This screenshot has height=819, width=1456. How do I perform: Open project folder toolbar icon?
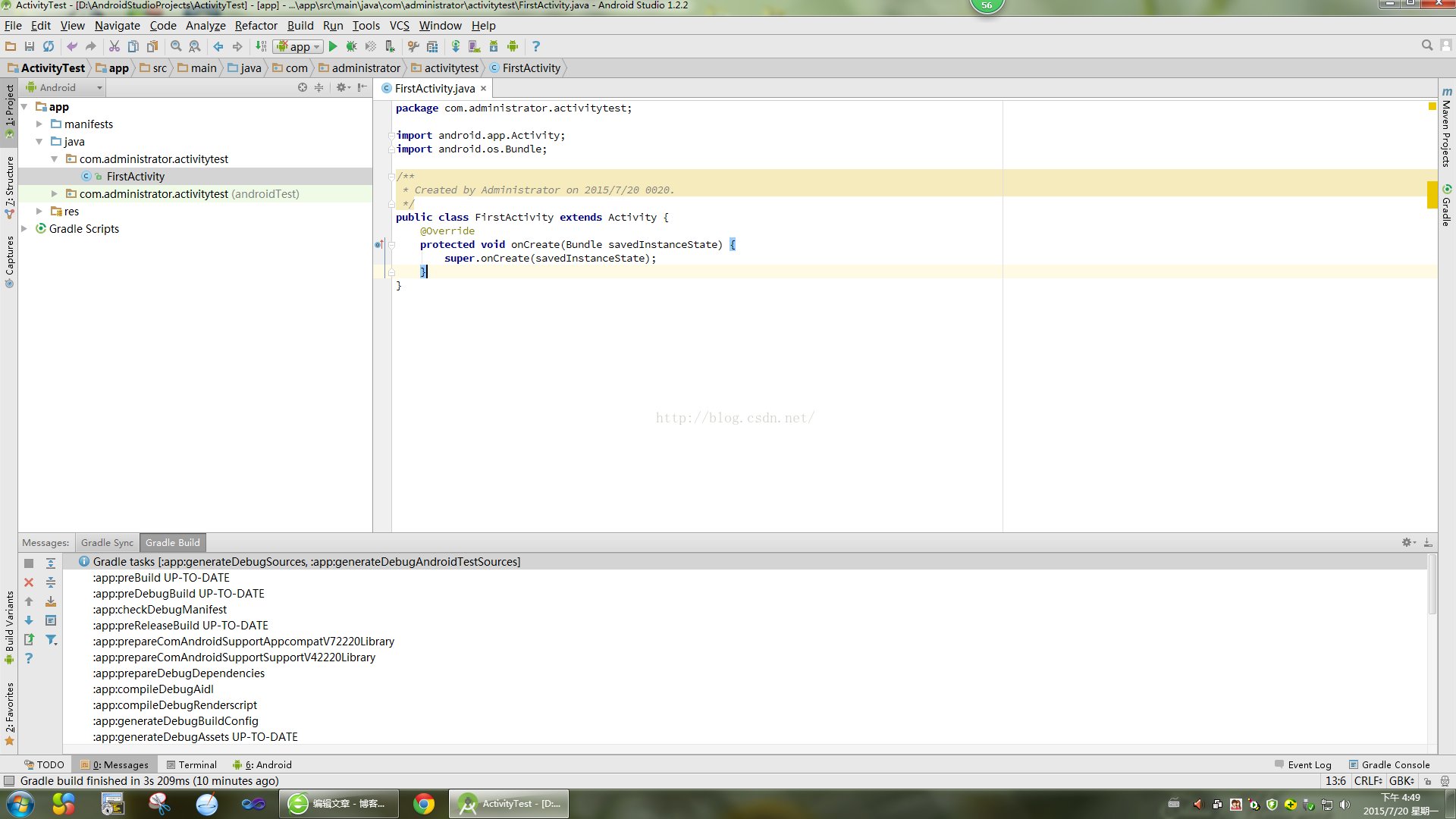tap(11, 46)
